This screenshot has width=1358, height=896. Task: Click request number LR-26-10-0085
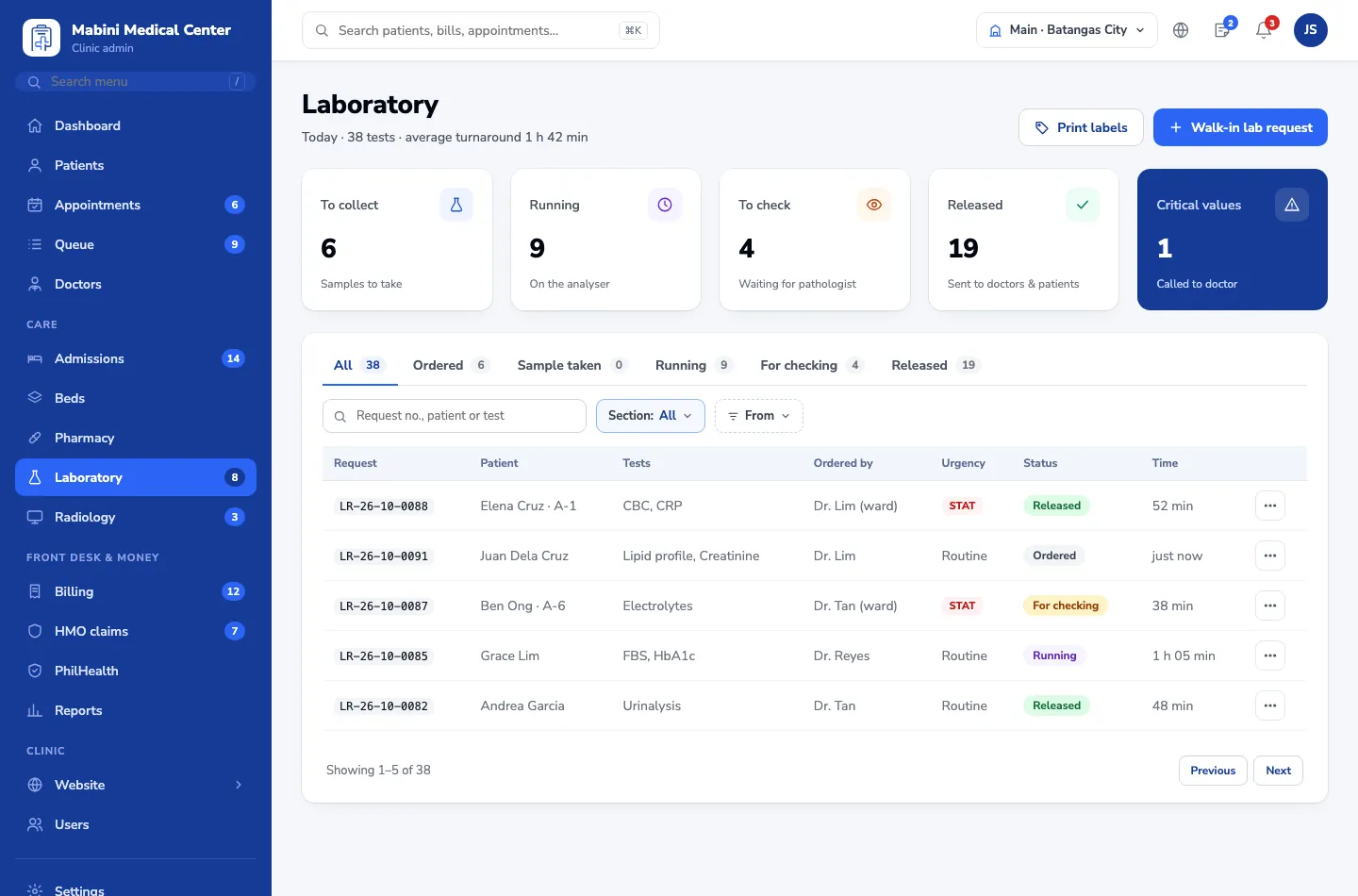tap(384, 656)
